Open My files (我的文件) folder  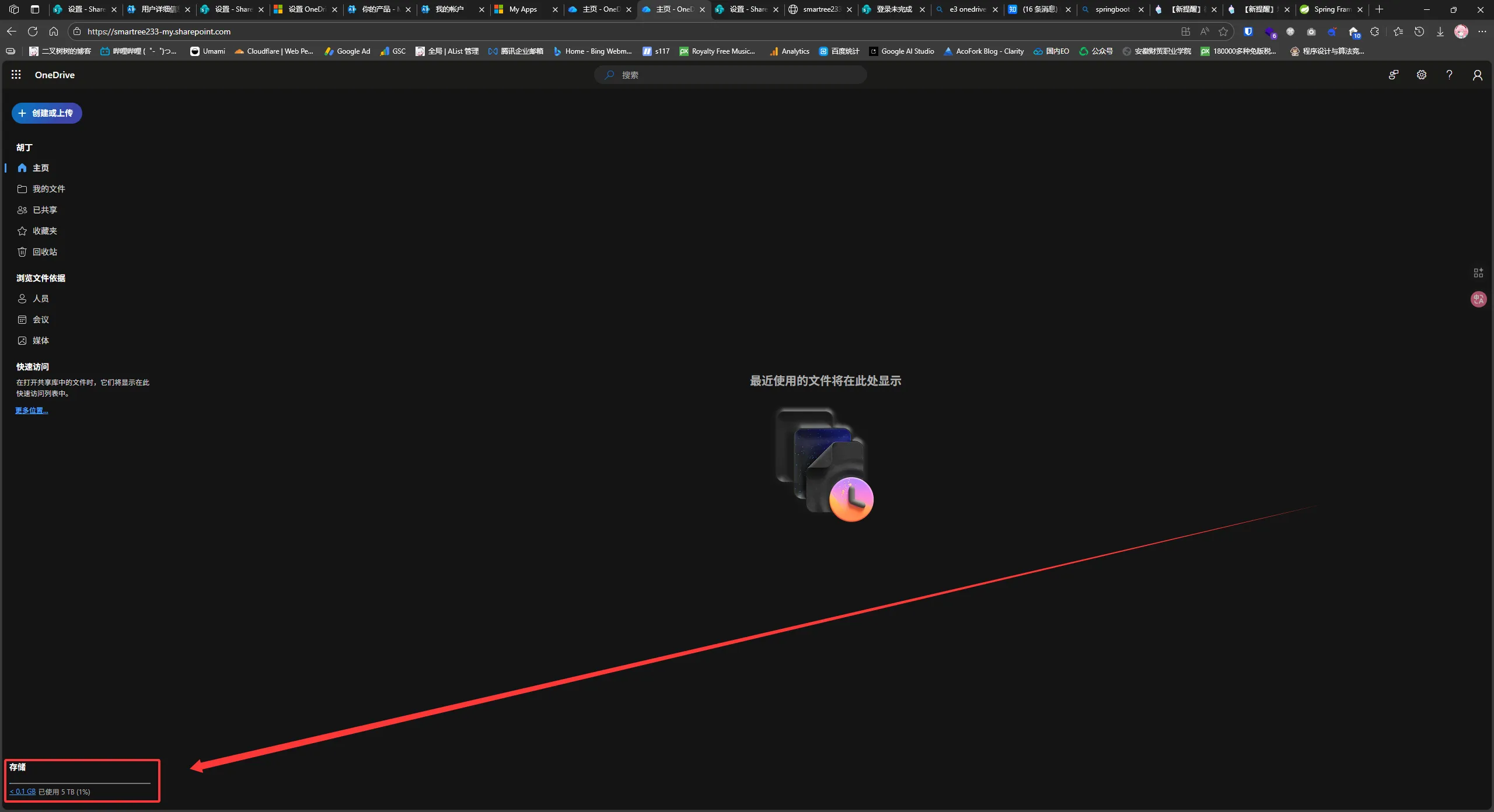click(48, 189)
